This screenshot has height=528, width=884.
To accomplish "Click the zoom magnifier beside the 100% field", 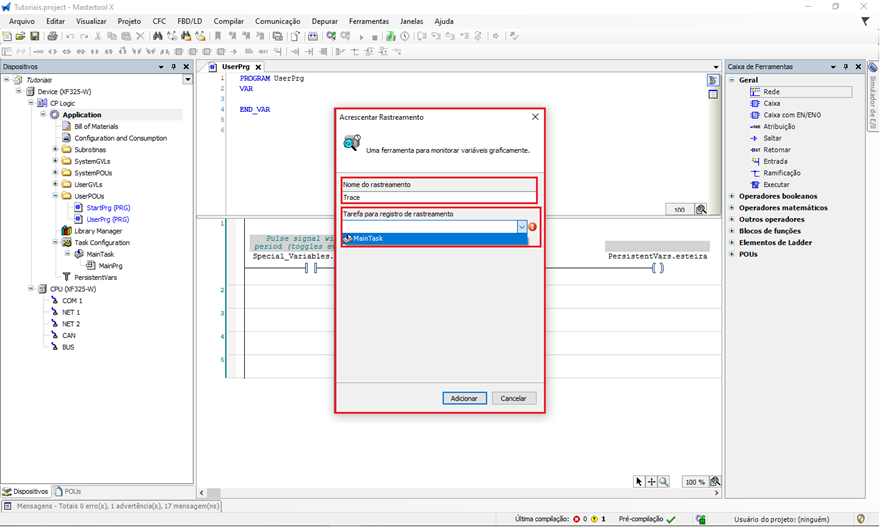I will pyautogui.click(x=715, y=482).
